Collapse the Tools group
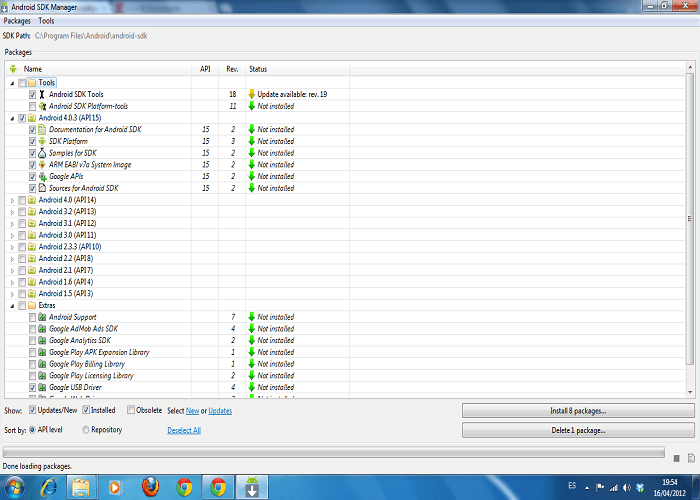The width and height of the screenshot is (700, 500). pyautogui.click(x=12, y=83)
